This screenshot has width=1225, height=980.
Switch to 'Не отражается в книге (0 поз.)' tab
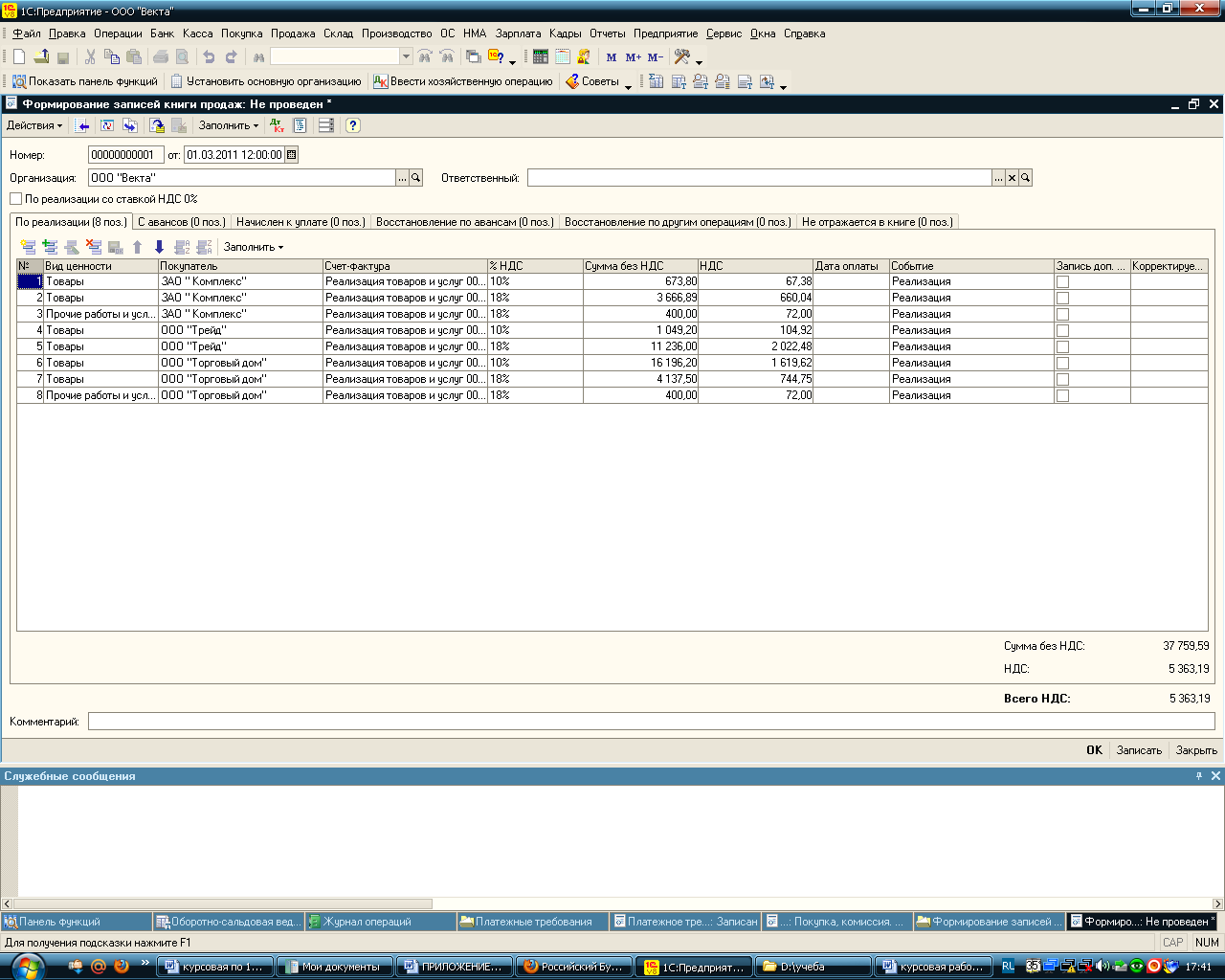click(878, 222)
